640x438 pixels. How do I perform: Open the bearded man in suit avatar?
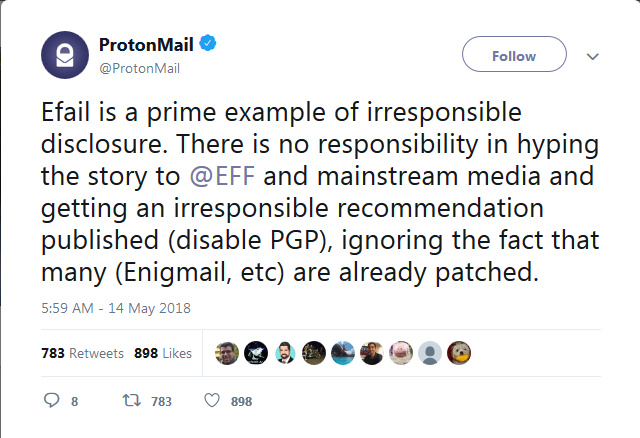coord(285,353)
